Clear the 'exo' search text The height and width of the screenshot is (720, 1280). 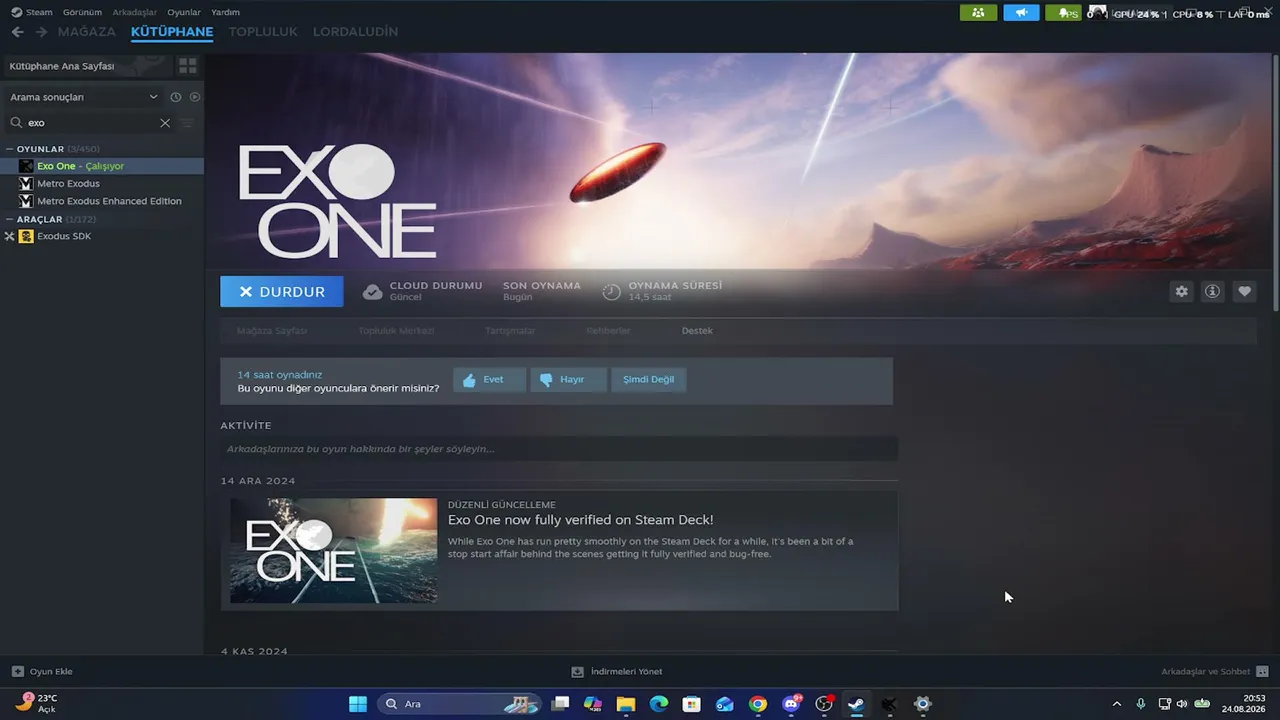pyautogui.click(x=165, y=123)
